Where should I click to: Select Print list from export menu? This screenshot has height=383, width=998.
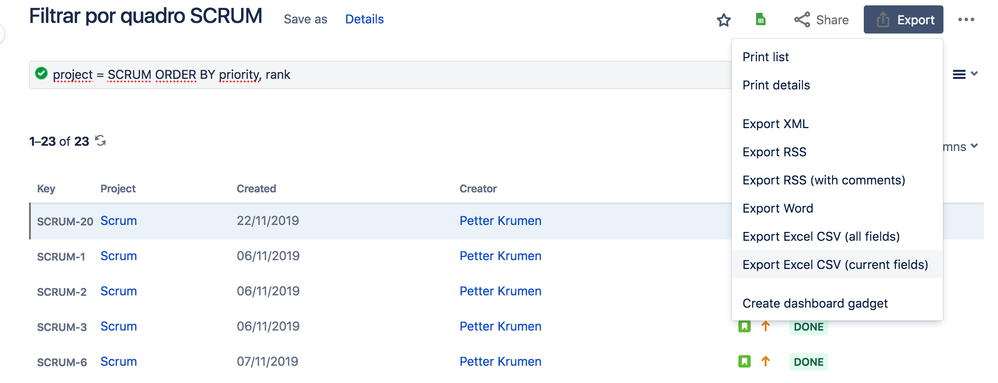click(837, 57)
